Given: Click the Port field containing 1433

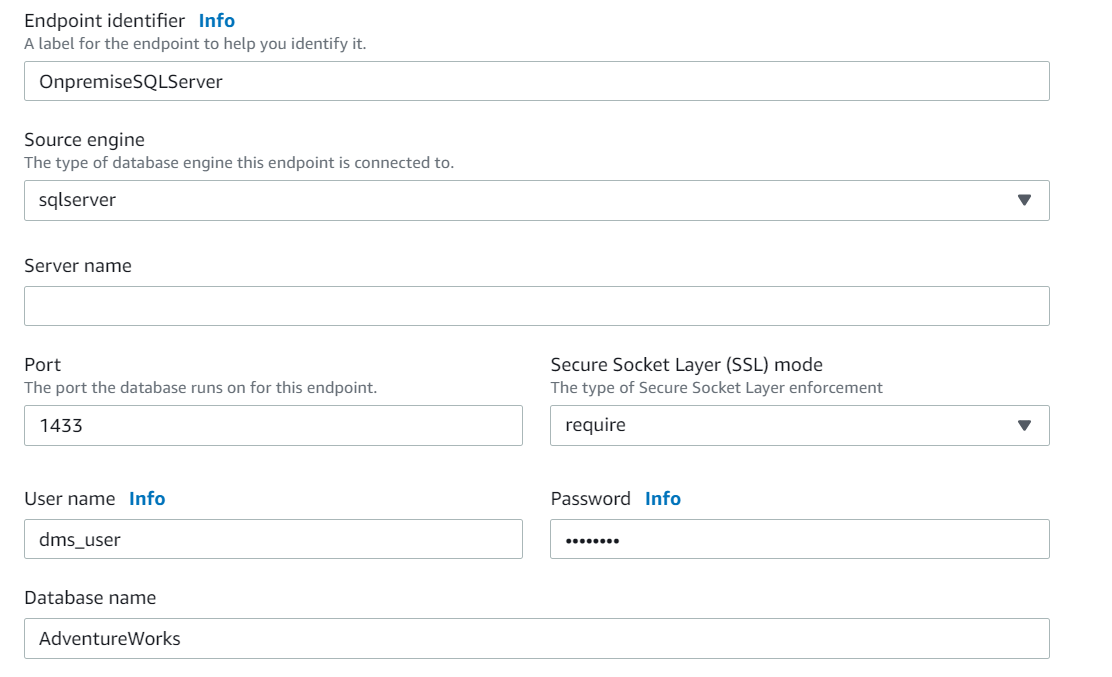Looking at the screenshot, I should pyautogui.click(x=273, y=425).
